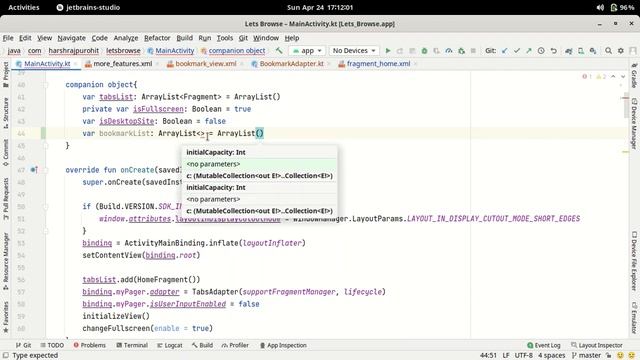
Task: Click the Sync Project with Gradle icon
Action: 569,51
